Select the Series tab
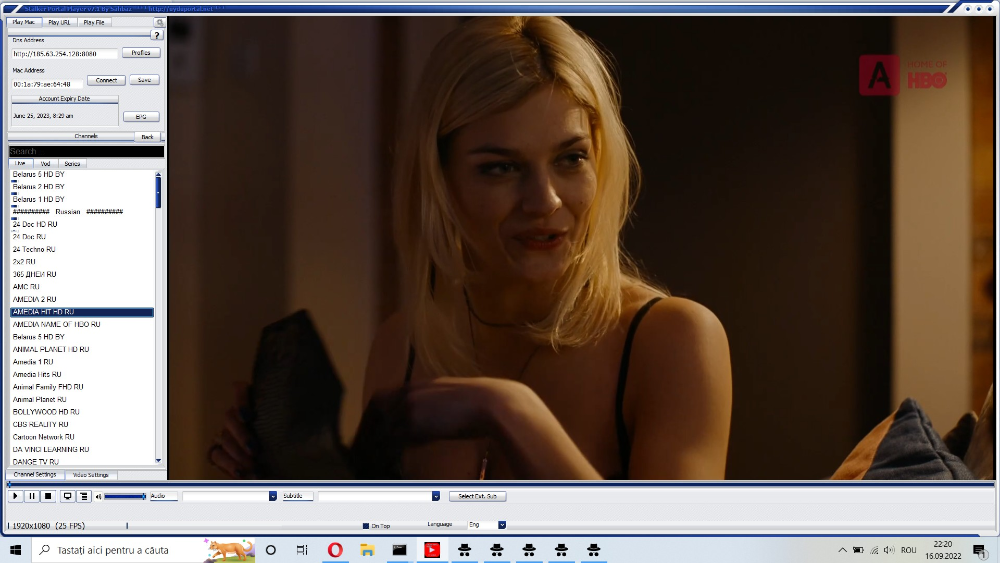The width and height of the screenshot is (1000, 563). click(72, 164)
